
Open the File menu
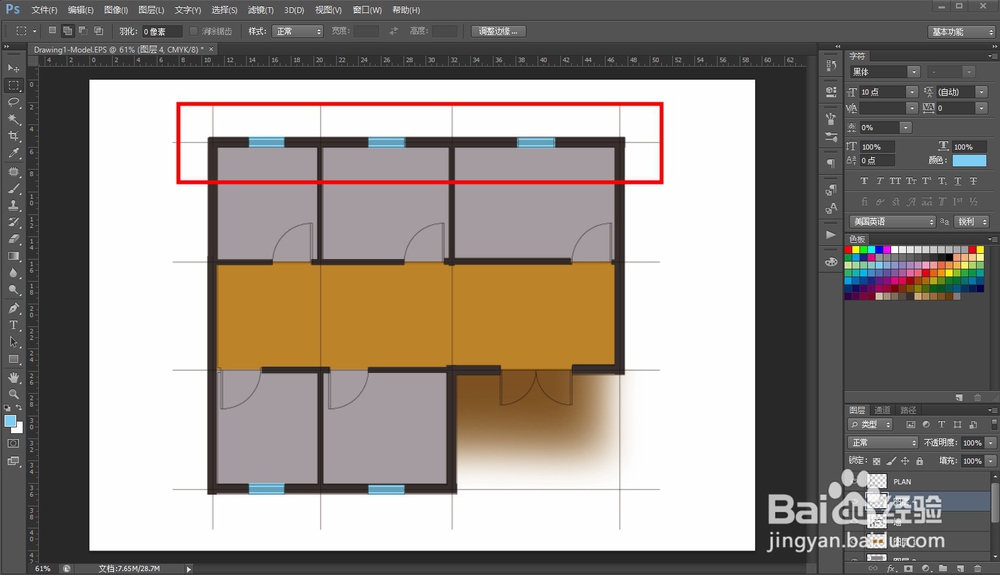[x=44, y=10]
